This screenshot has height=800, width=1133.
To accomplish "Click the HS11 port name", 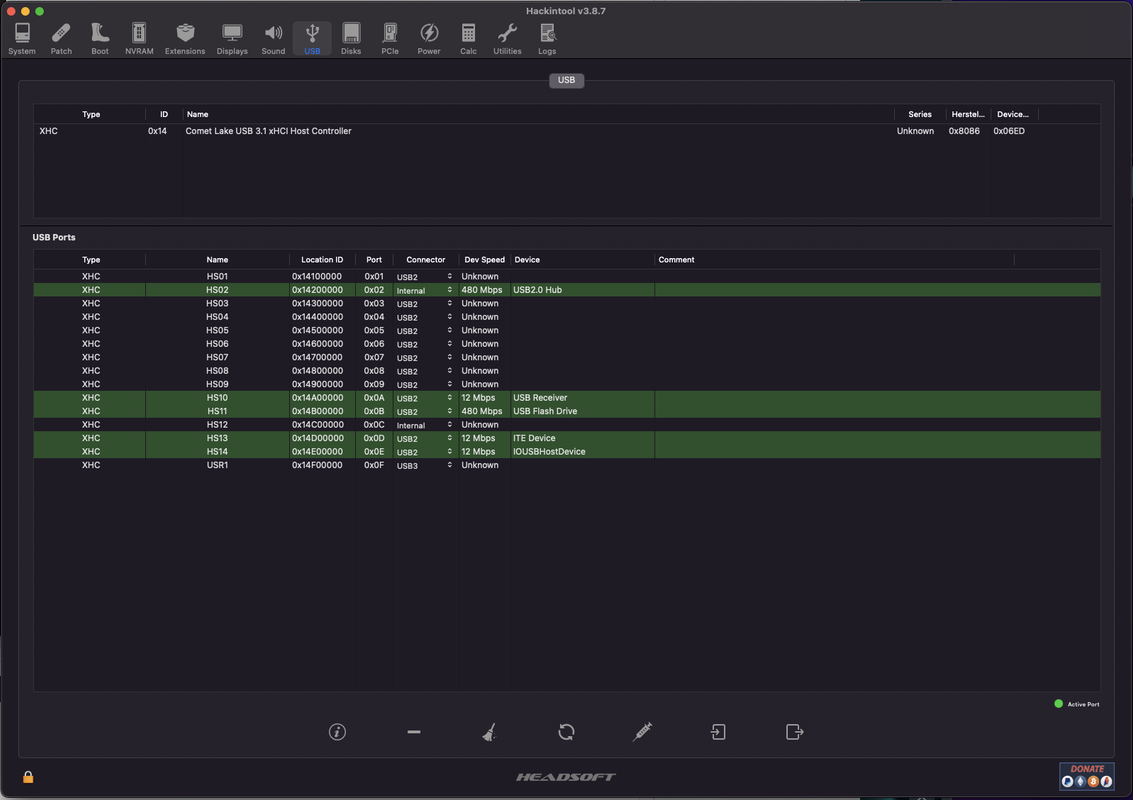I will click(217, 411).
